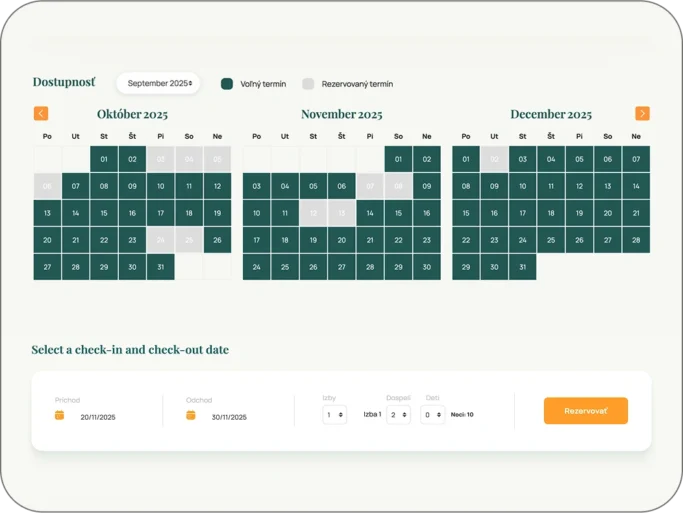Pick November 24 in the calendar
Screen dimensions: 683x513
point(257,267)
